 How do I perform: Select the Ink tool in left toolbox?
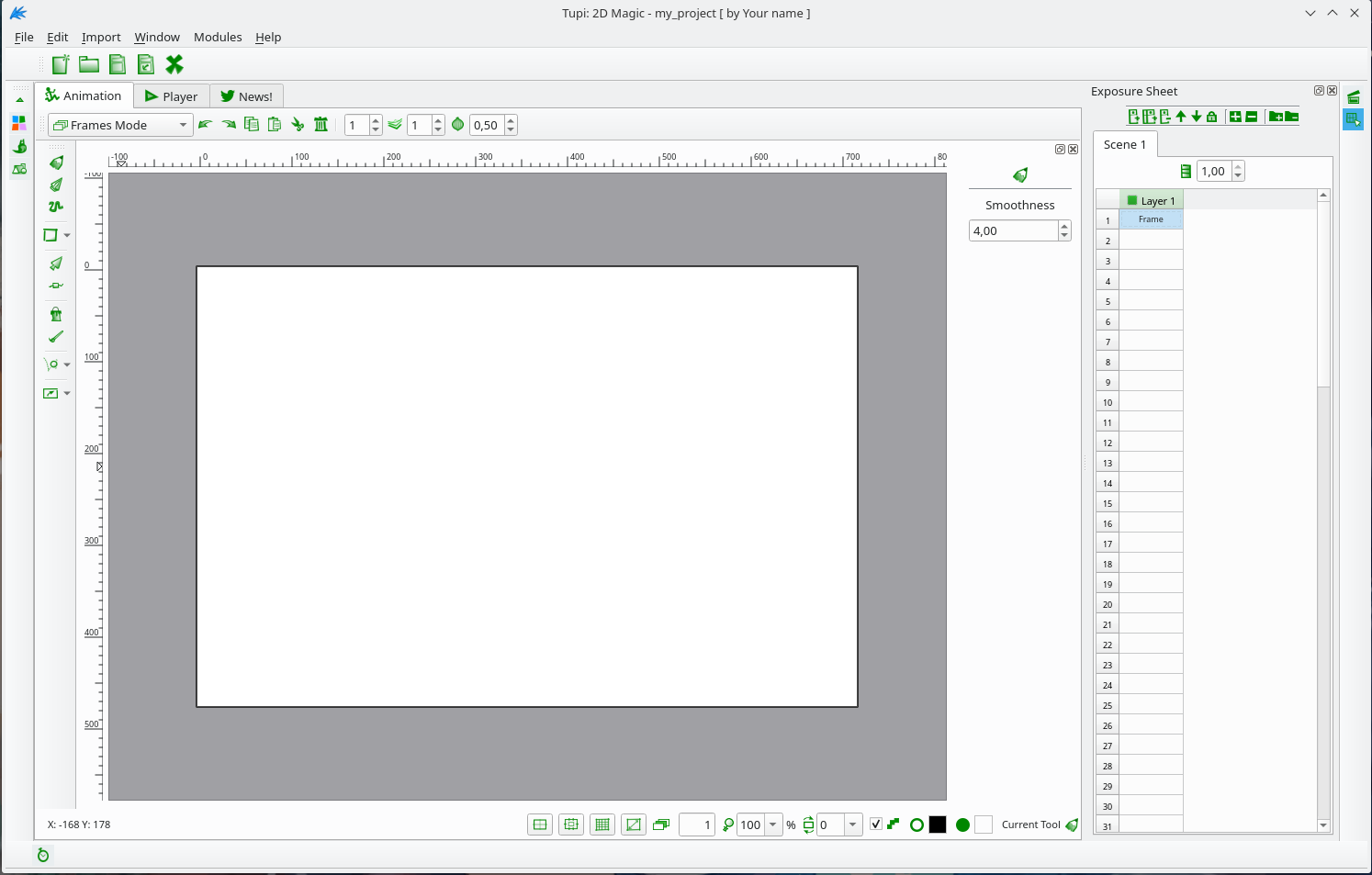pos(56,185)
